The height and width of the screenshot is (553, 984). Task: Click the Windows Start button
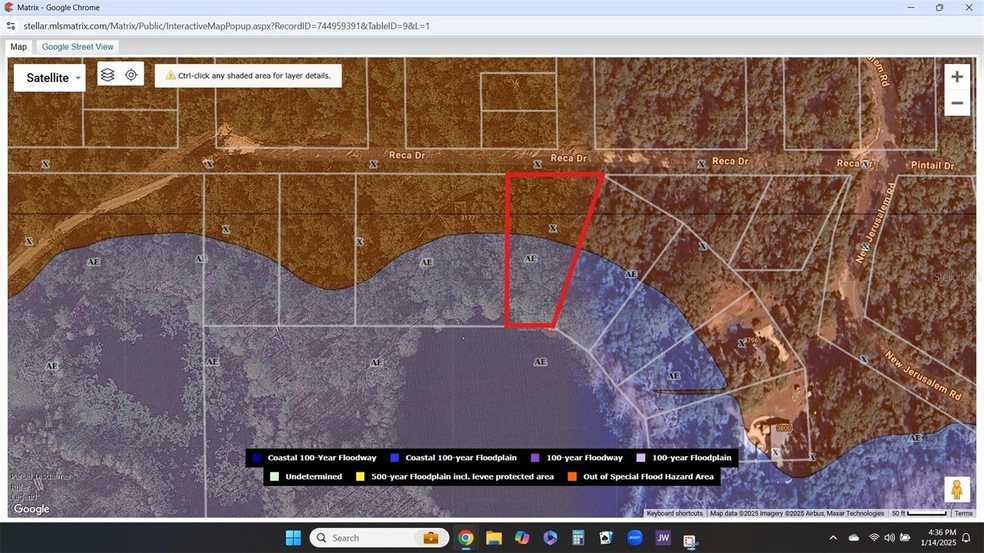(293, 538)
